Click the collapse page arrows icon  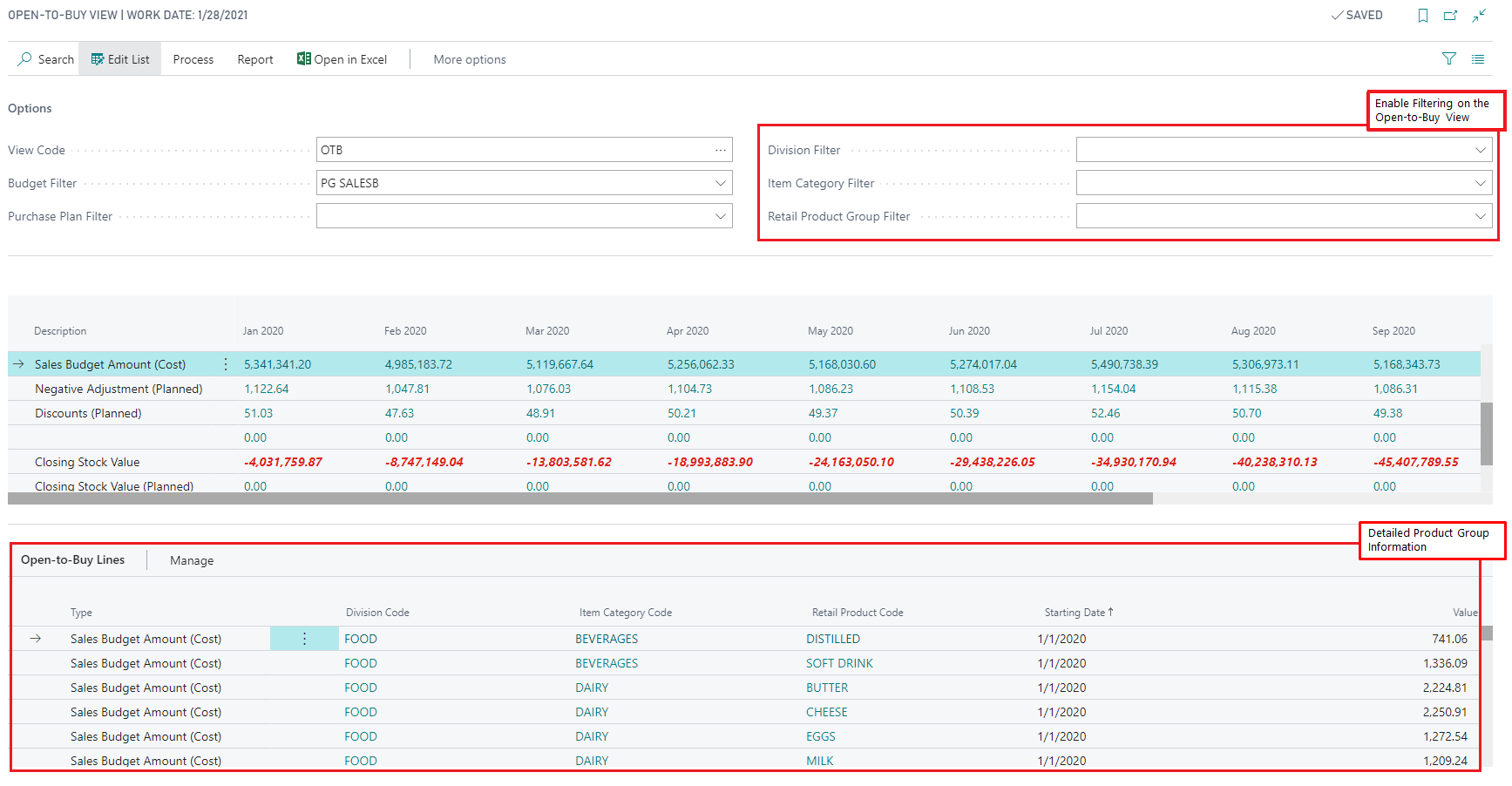(x=1479, y=16)
